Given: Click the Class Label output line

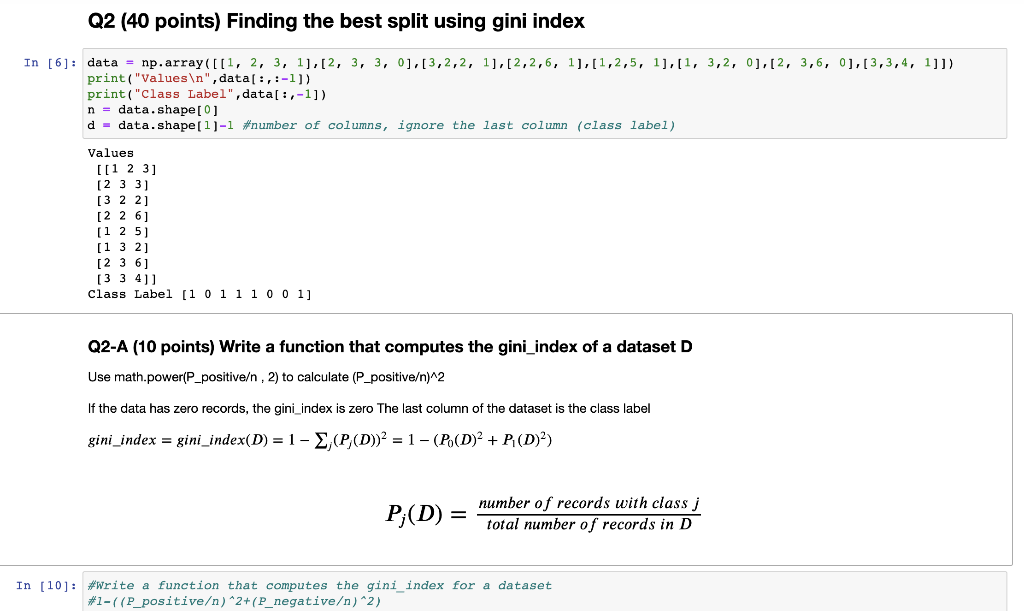Looking at the screenshot, I should 200,293.
